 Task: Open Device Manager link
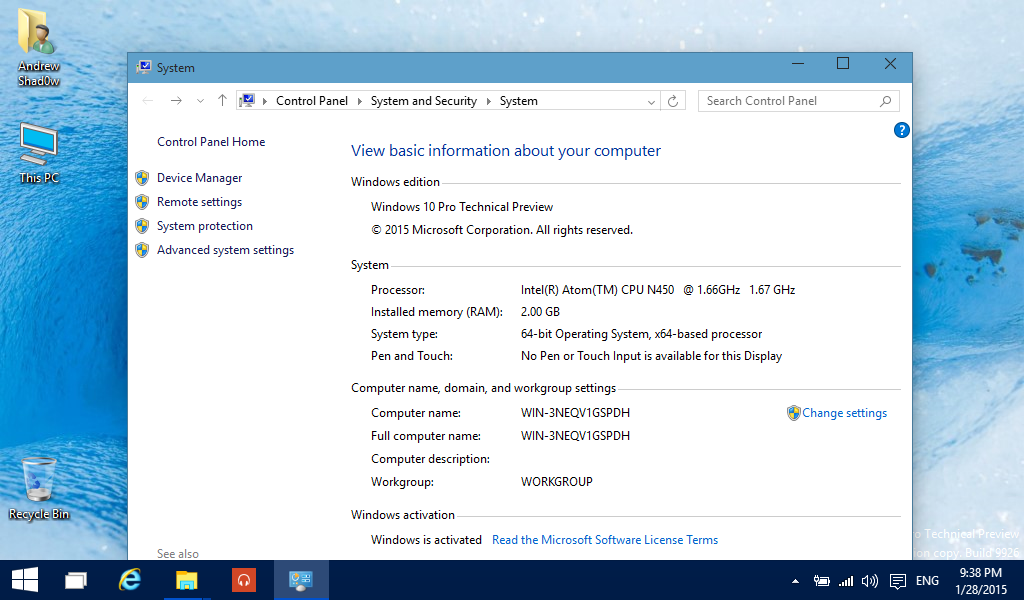coord(199,178)
